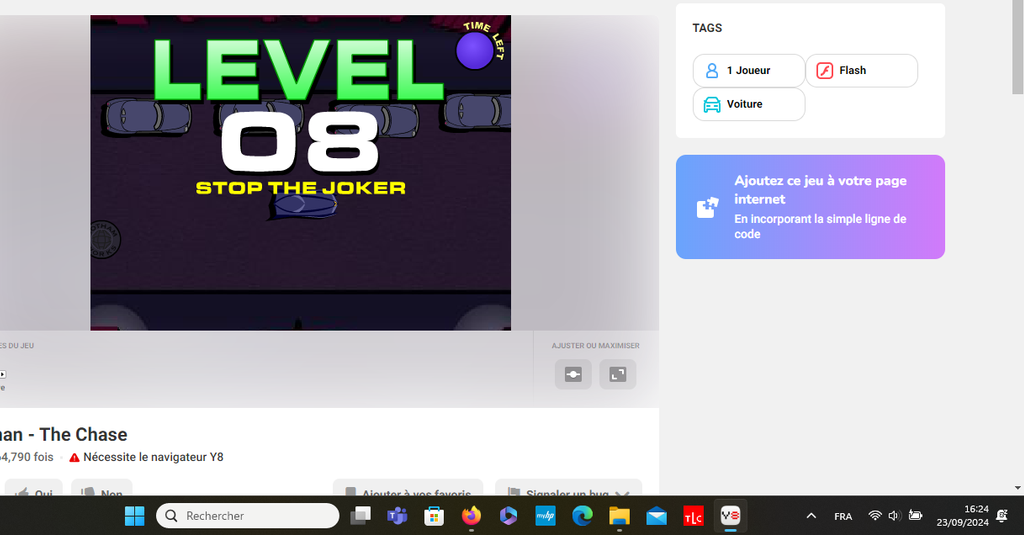Image resolution: width=1024 pixels, height=535 pixels.
Task: Click the fit-to-window adjust icon
Action: 573,374
